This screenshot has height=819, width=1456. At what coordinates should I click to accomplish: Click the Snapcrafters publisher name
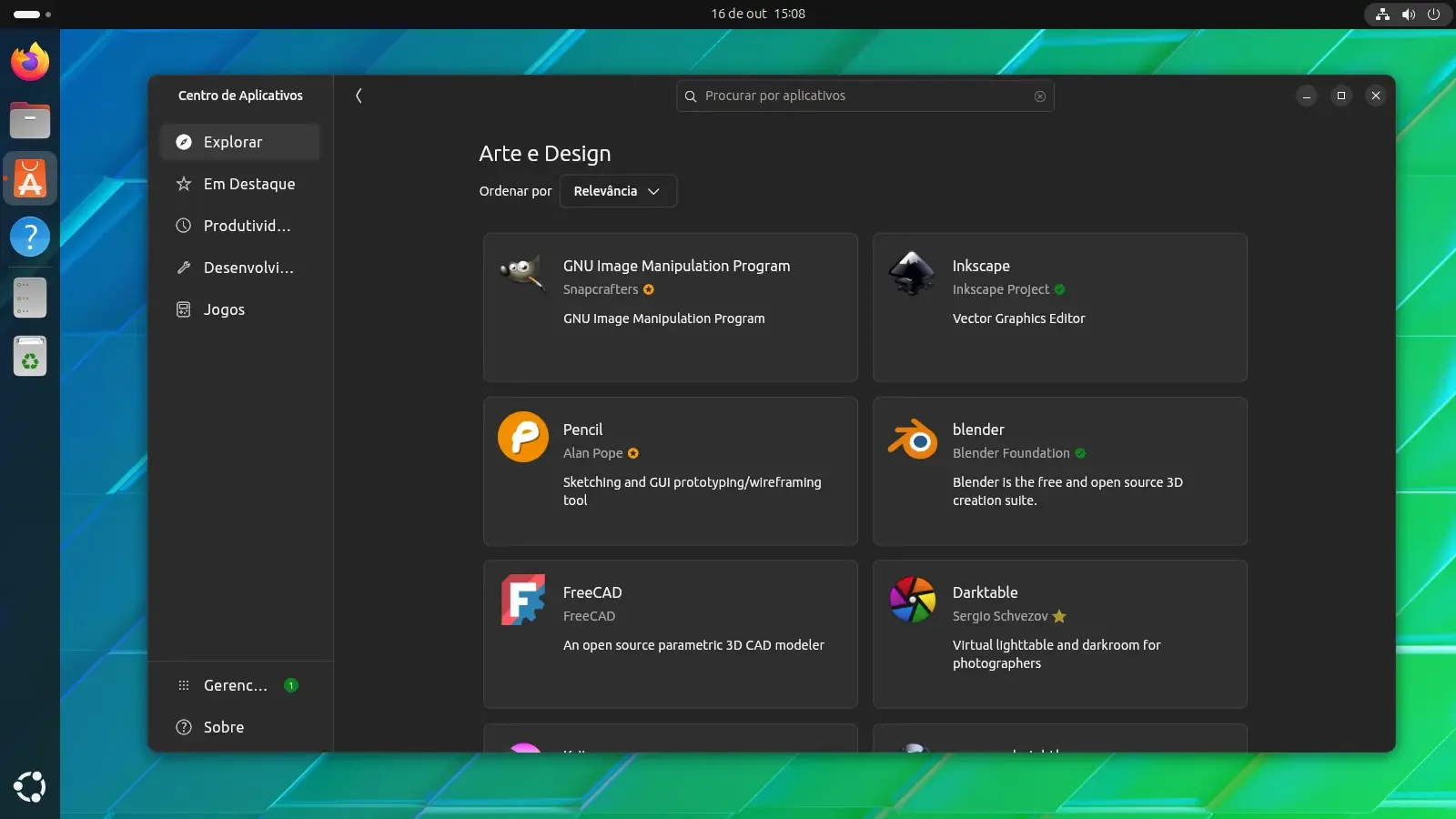click(601, 289)
